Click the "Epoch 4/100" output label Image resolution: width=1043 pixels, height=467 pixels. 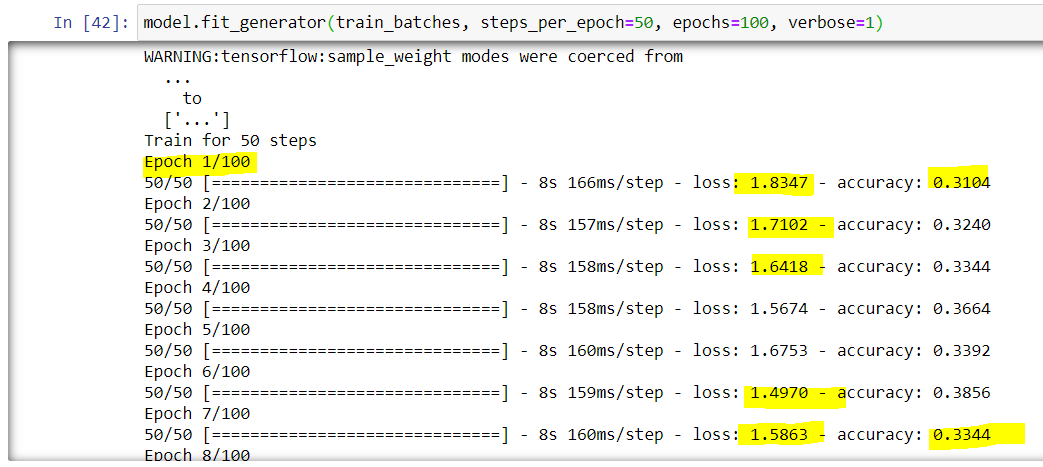[197, 287]
